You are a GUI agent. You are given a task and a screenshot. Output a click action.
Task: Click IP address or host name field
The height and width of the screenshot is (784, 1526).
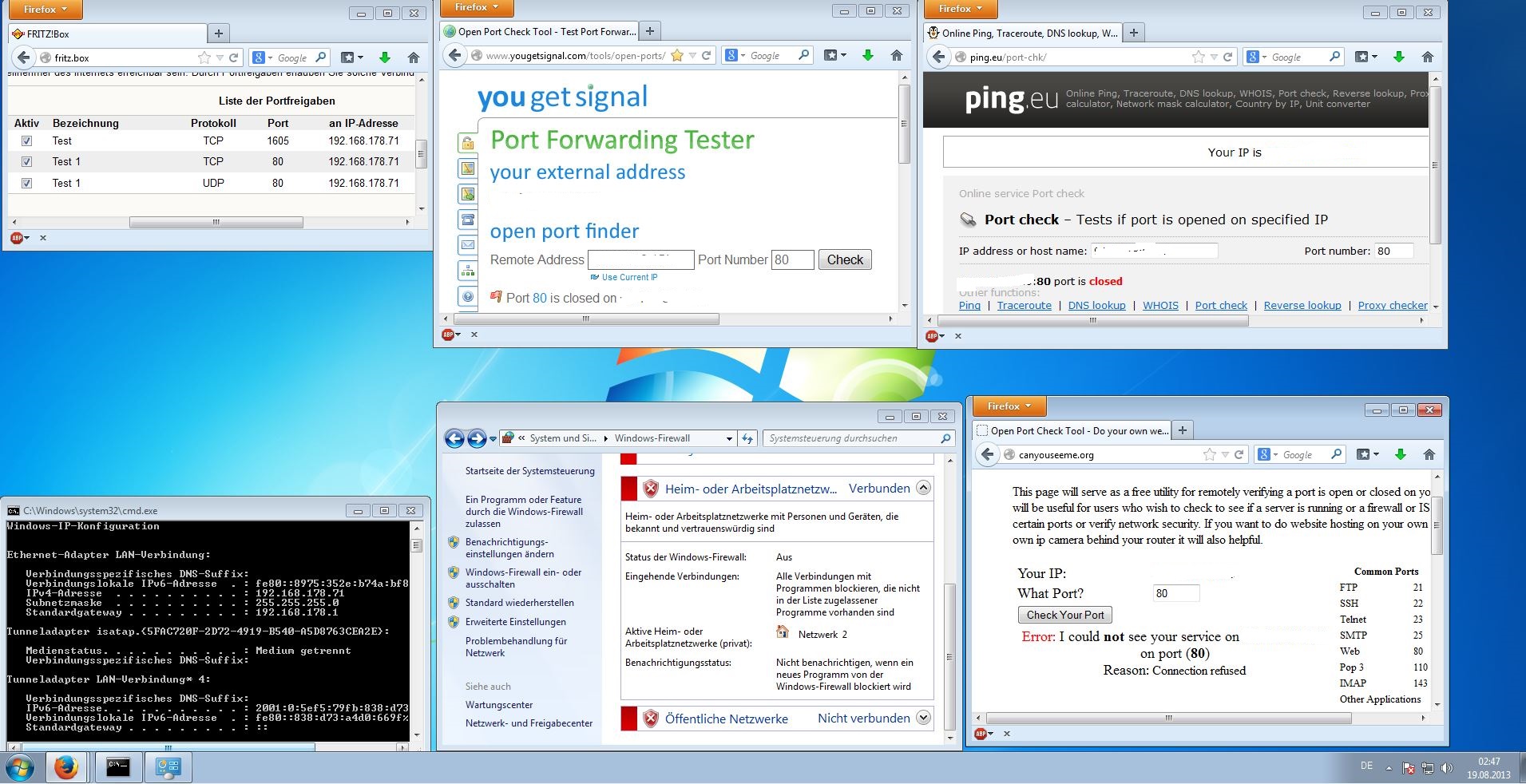coord(1154,251)
